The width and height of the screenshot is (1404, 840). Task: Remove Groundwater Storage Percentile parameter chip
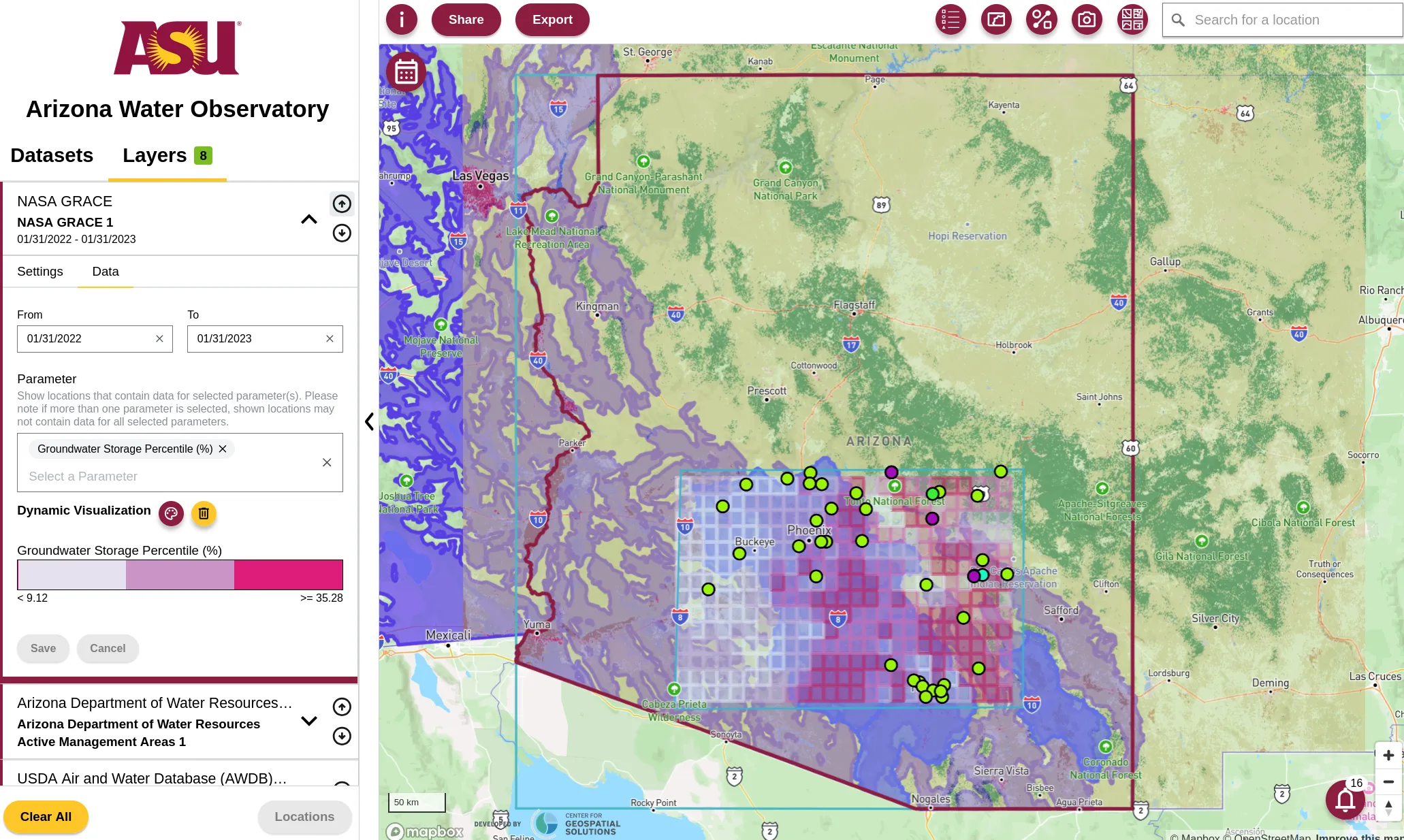tap(223, 449)
